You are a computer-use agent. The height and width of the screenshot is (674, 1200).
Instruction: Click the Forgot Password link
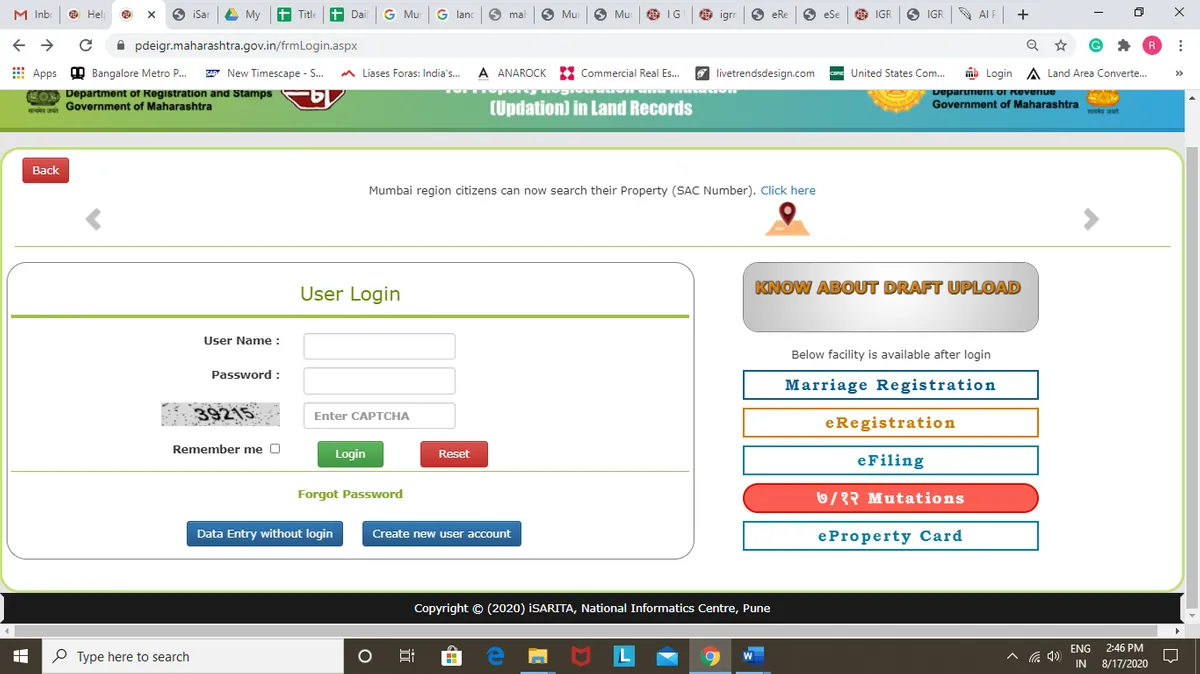[x=350, y=494]
